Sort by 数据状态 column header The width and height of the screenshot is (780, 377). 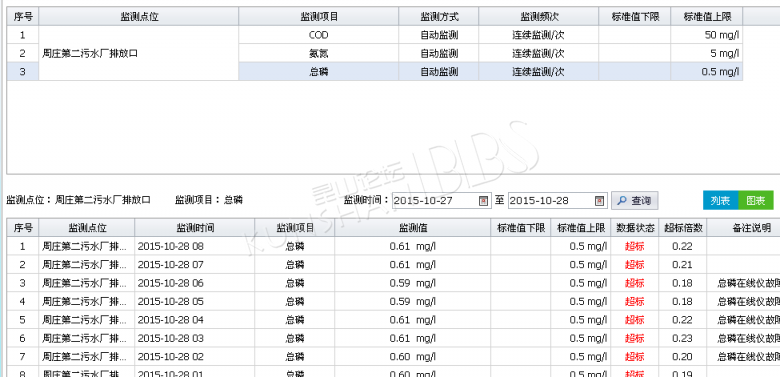pos(635,228)
